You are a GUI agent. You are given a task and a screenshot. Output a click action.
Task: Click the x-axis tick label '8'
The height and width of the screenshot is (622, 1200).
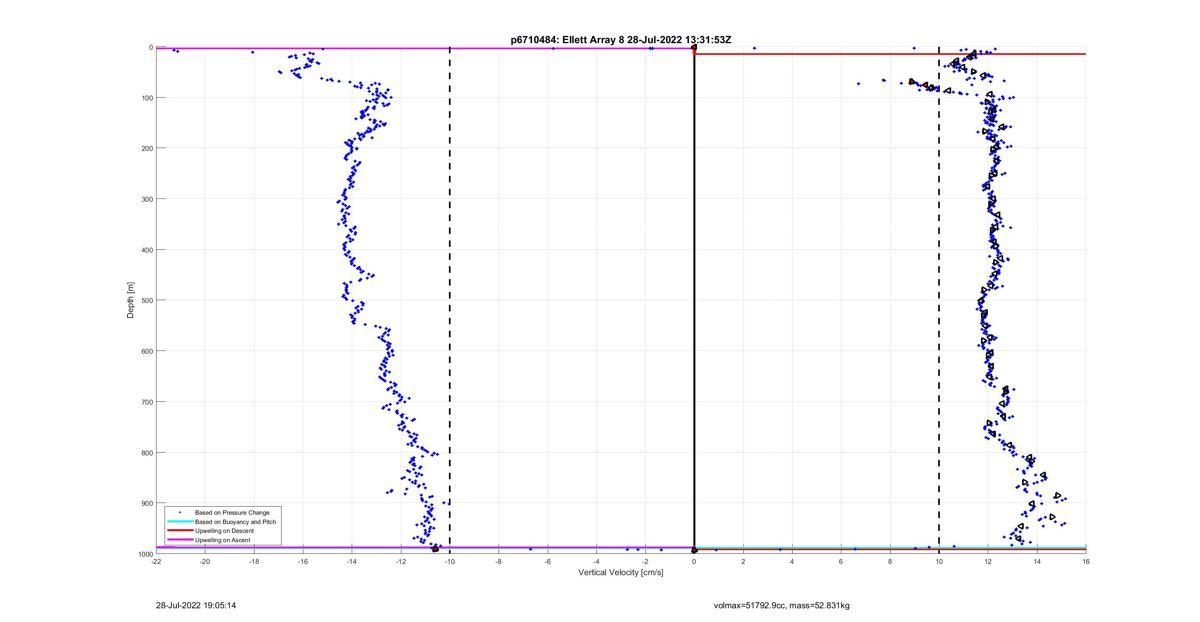[x=890, y=561]
